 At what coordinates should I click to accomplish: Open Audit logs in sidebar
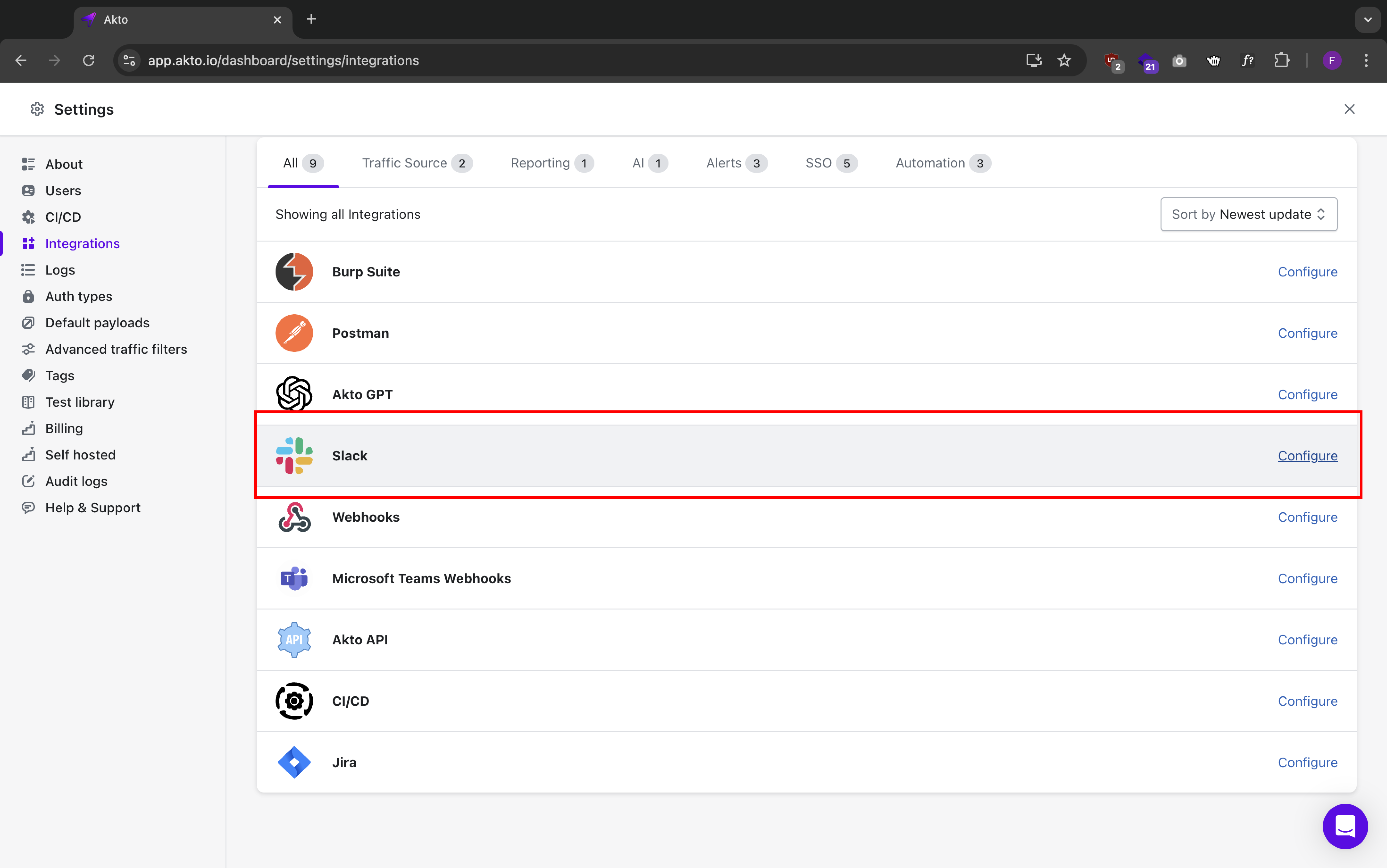point(76,481)
